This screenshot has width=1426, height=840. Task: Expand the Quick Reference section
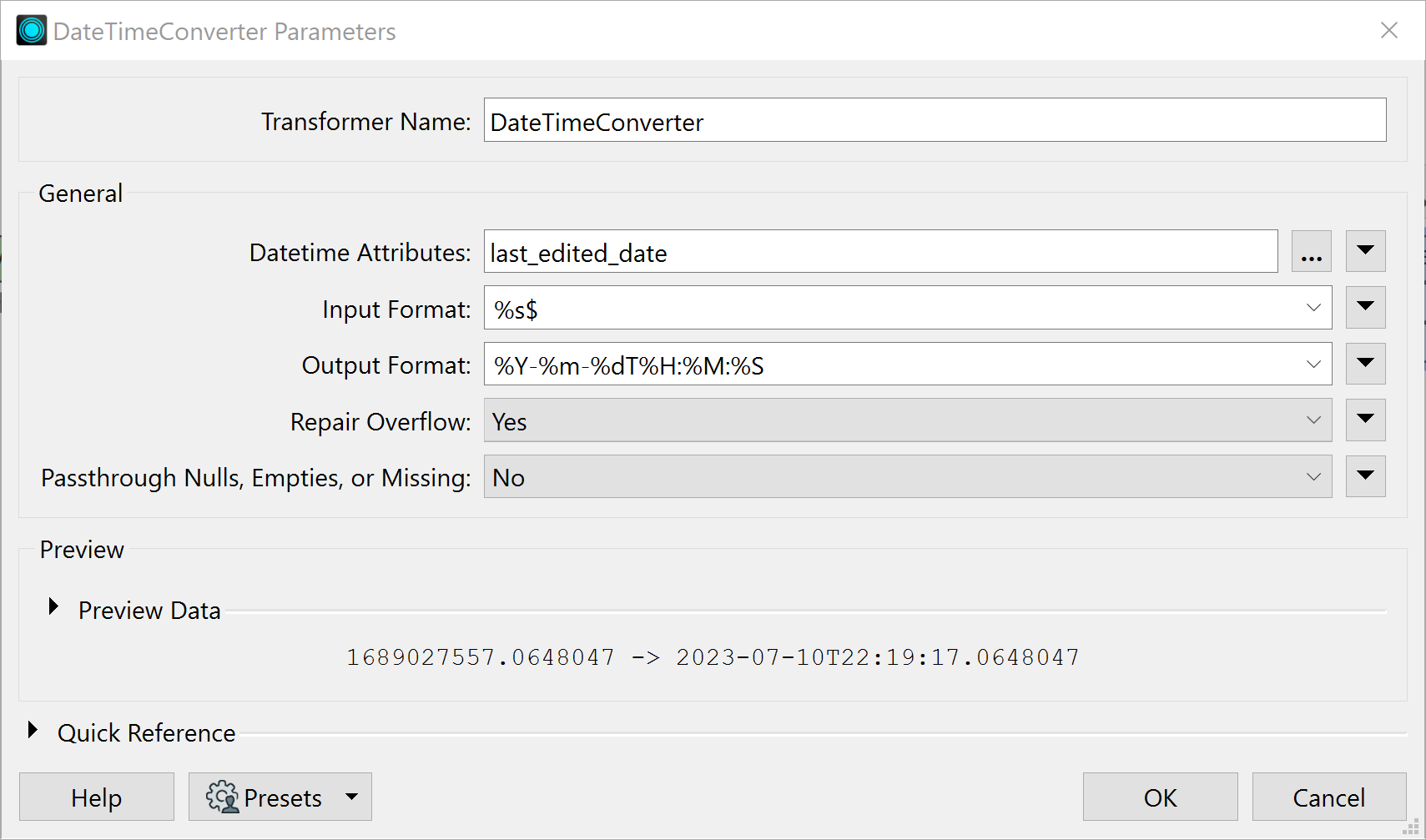[33, 729]
